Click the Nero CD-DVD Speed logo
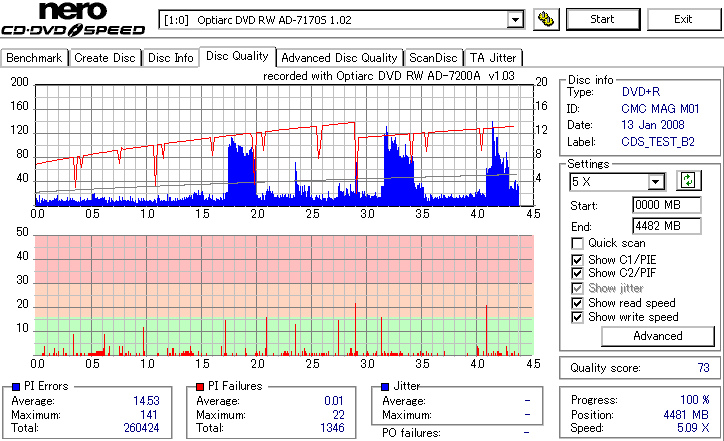Image resolution: width=724 pixels, height=441 pixels. 73,19
